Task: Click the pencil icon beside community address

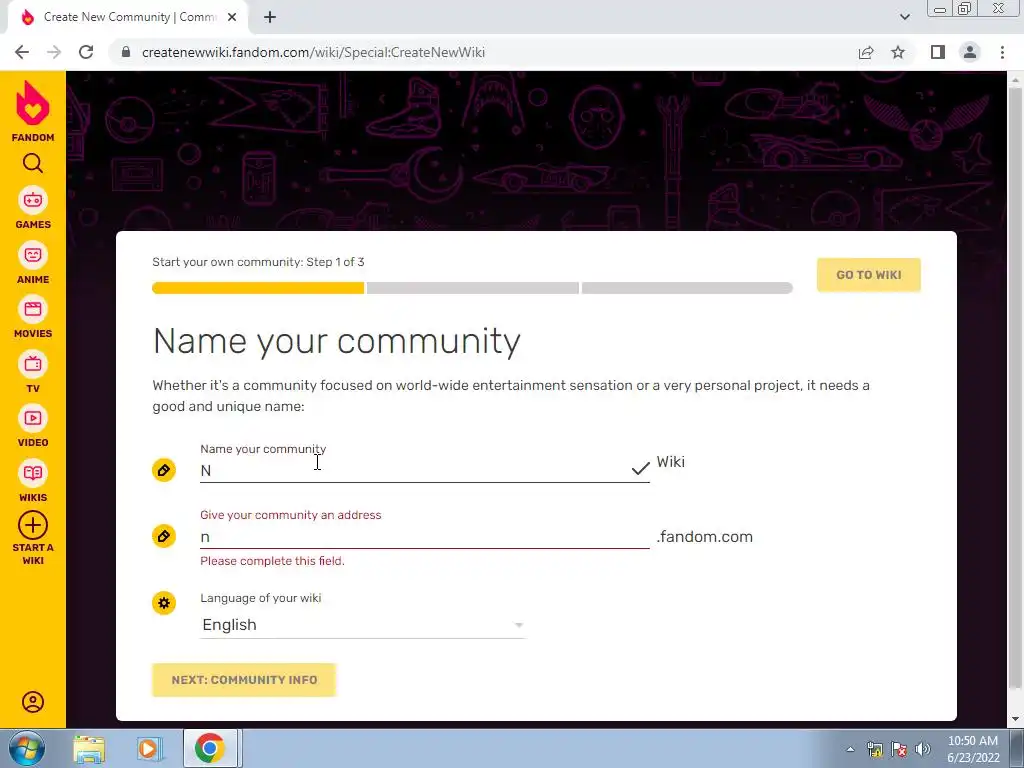Action: [164, 536]
